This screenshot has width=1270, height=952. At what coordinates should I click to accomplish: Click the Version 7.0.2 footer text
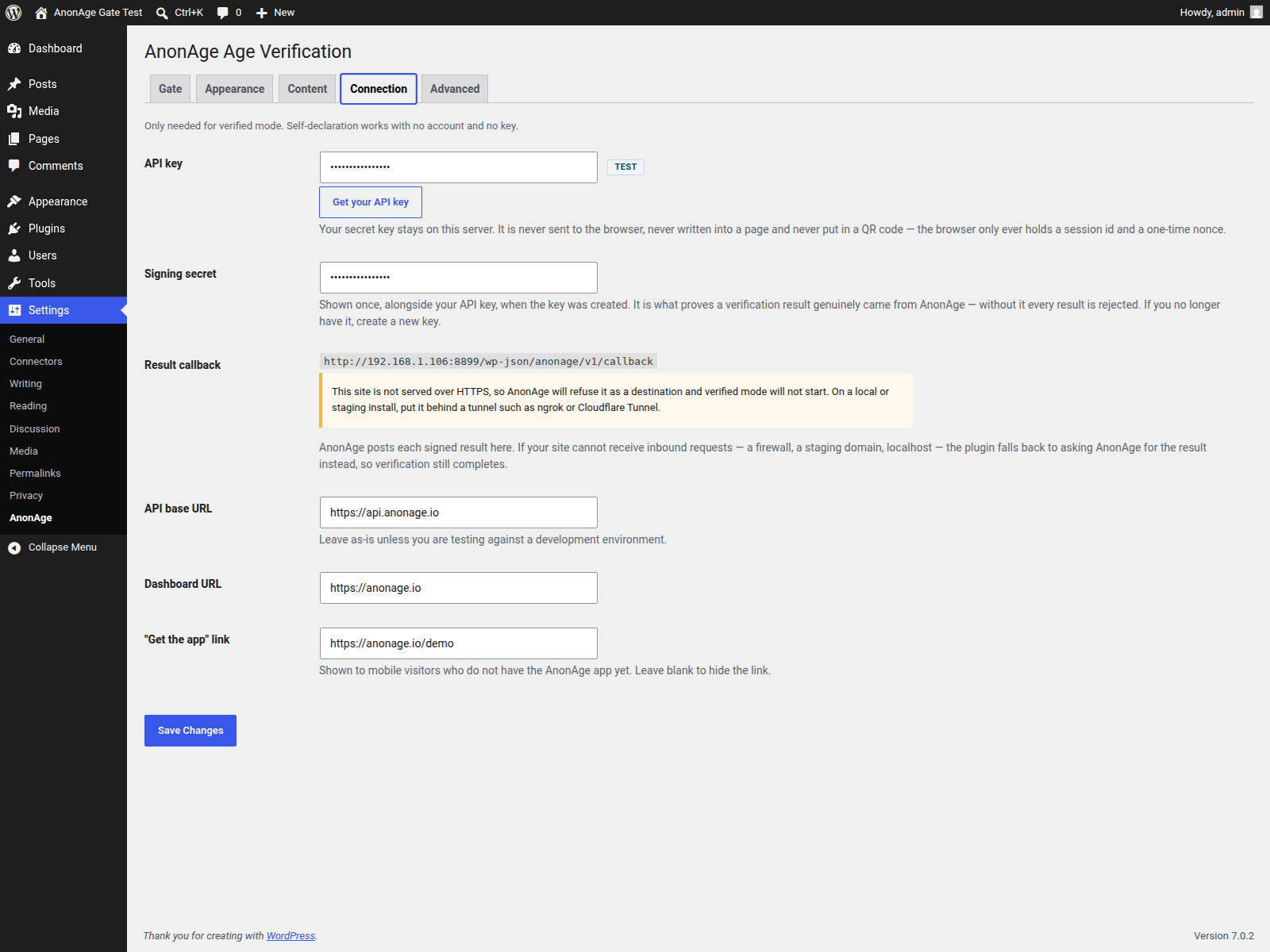point(1224,936)
